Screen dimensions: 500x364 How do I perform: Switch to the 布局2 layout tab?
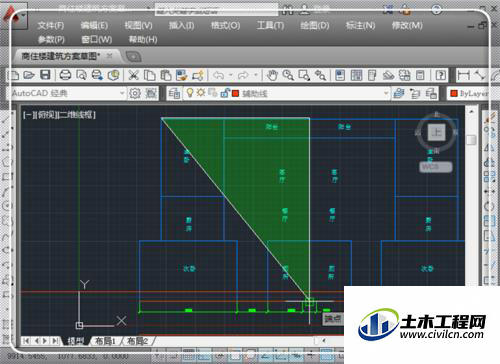pyautogui.click(x=137, y=341)
